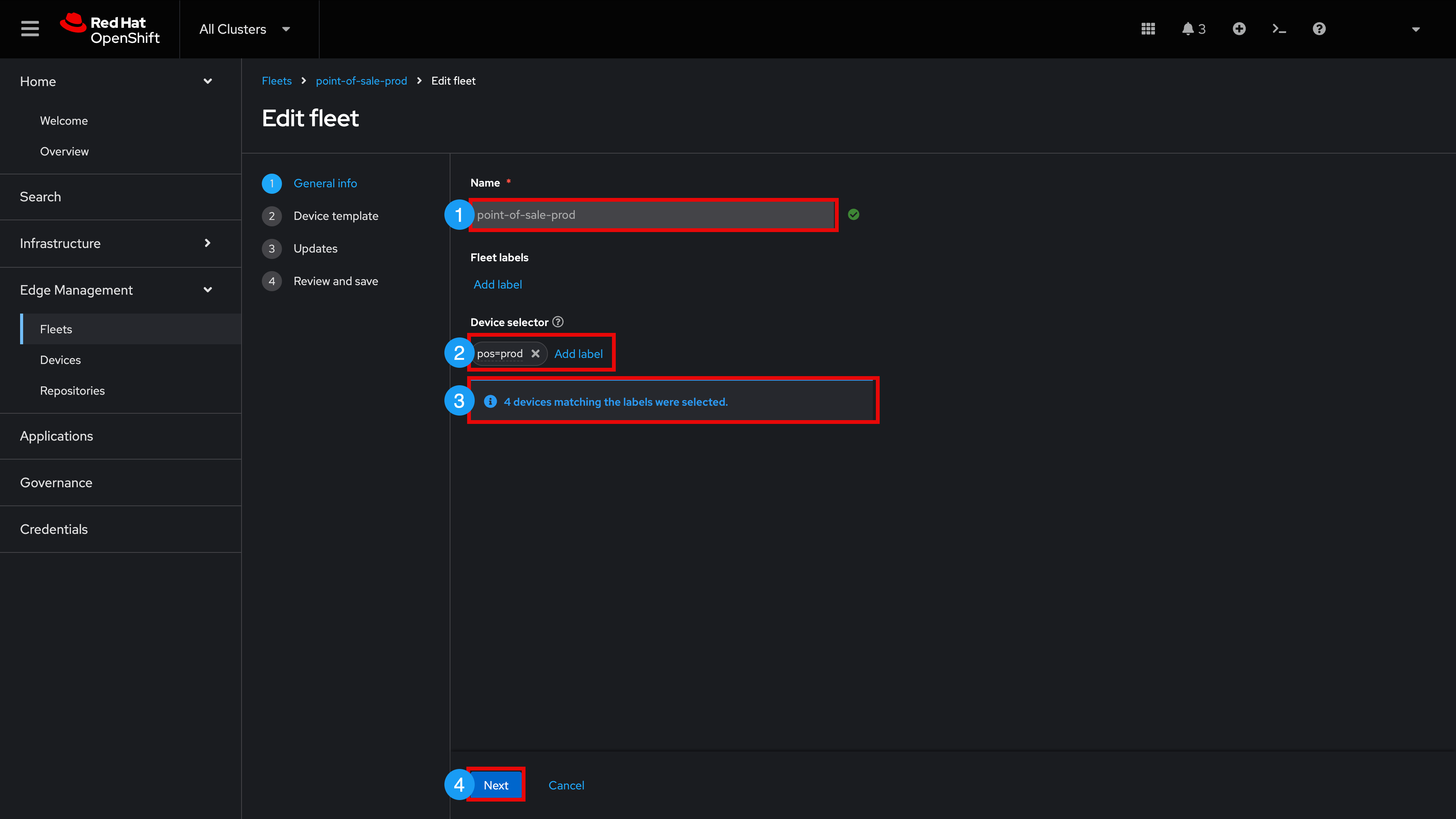Click Fleets breadcrumb link
Image resolution: width=1456 pixels, height=819 pixels.
tap(276, 81)
